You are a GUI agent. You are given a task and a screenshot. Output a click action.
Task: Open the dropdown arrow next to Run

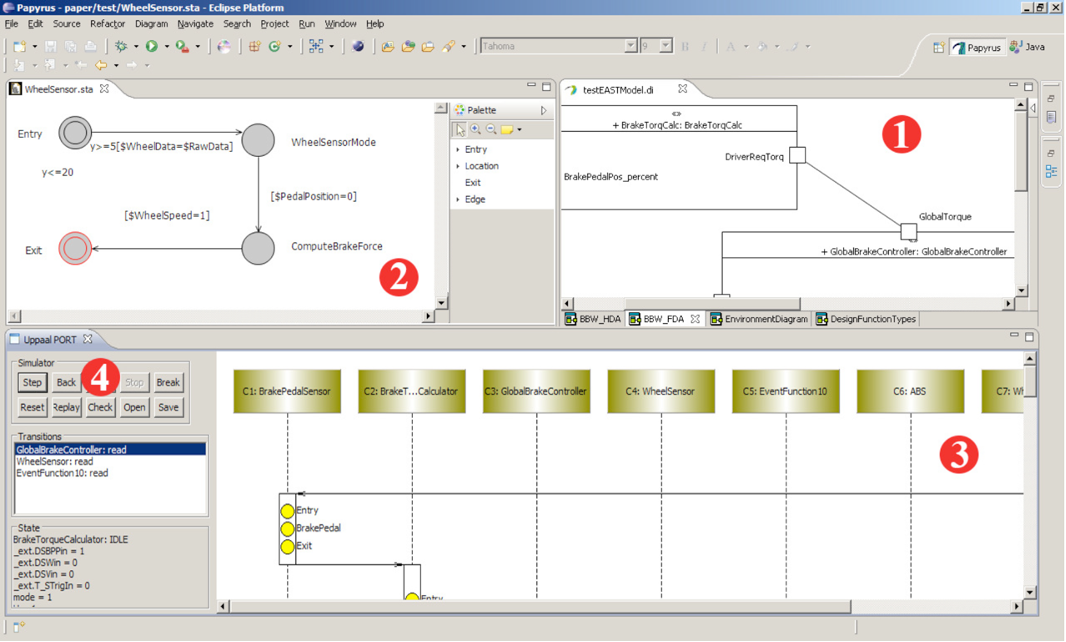pos(167,46)
